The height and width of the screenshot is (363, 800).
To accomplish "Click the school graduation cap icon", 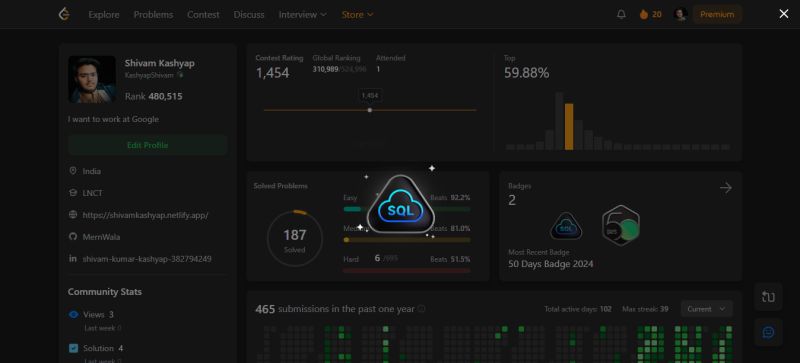I will pyautogui.click(x=73, y=193).
